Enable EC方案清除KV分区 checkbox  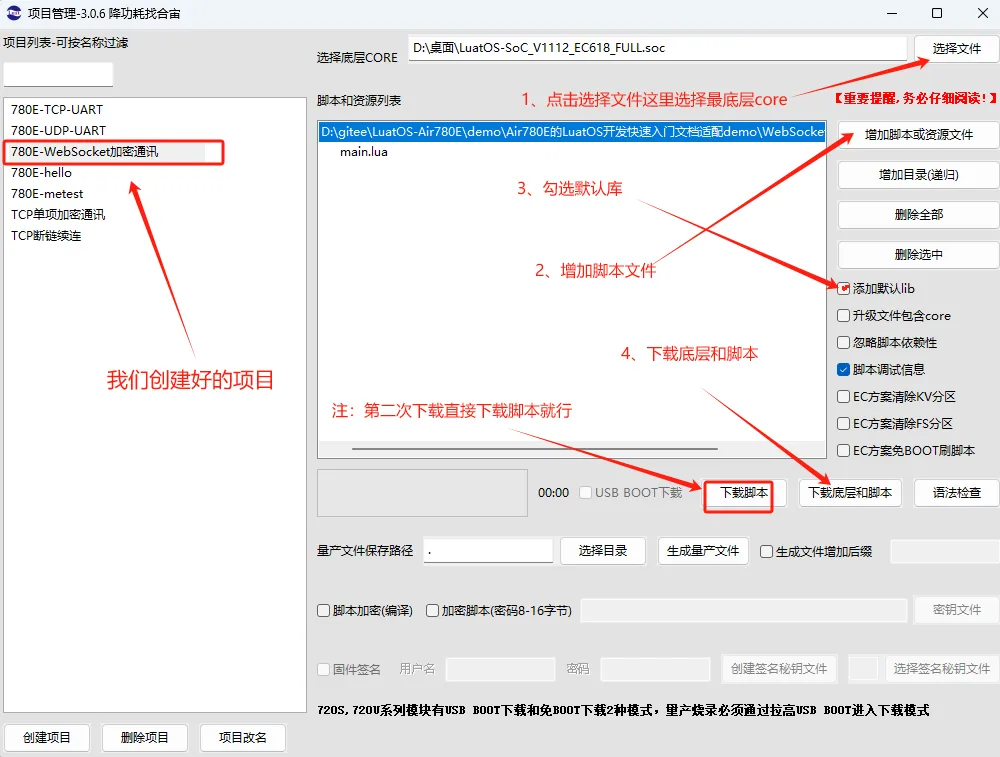[843, 397]
